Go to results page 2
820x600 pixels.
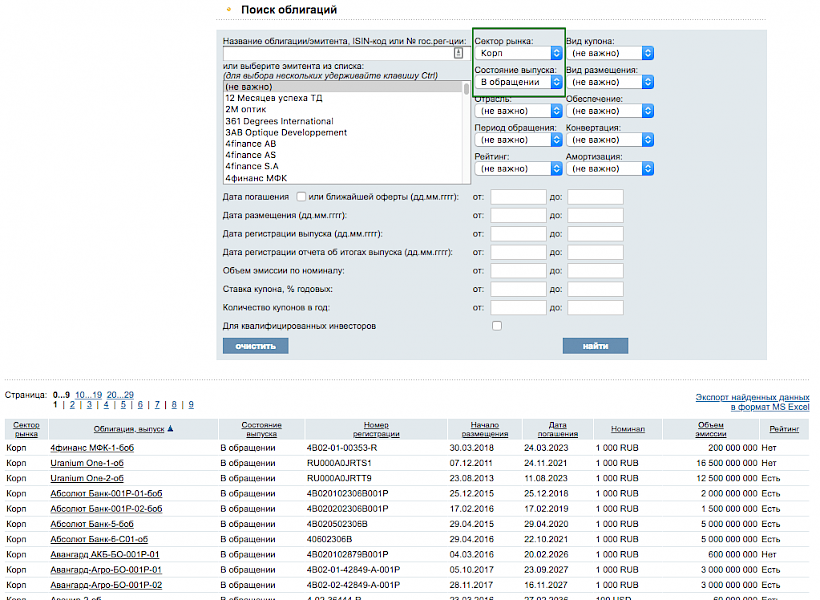click(x=72, y=404)
